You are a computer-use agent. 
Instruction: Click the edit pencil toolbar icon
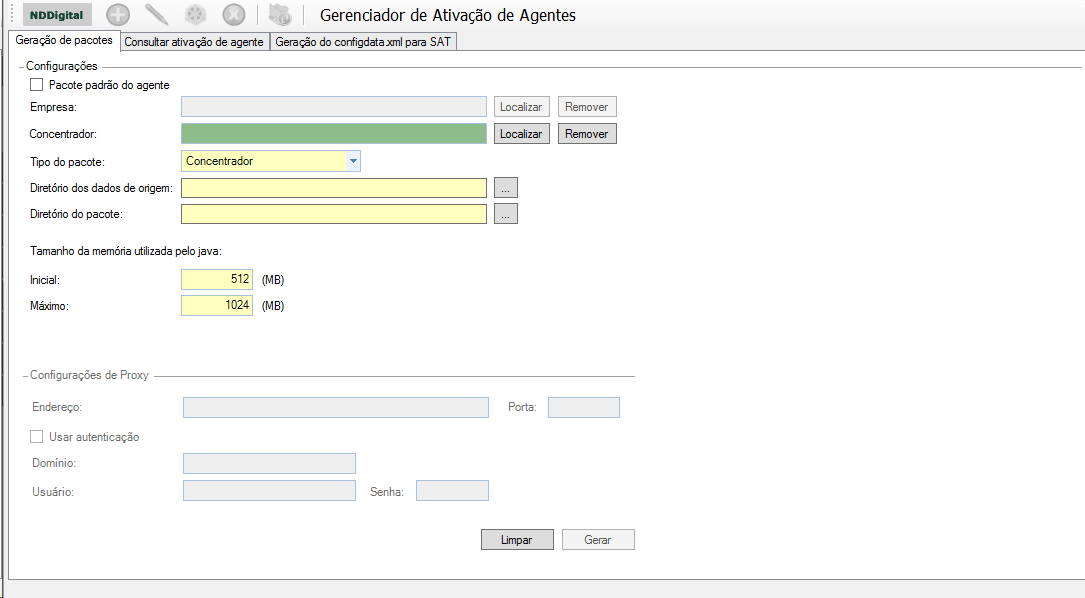pos(157,15)
